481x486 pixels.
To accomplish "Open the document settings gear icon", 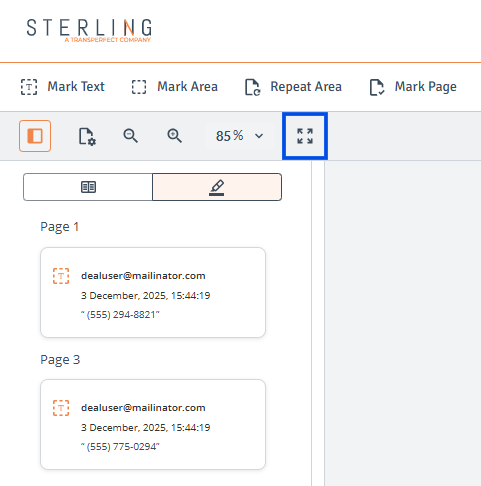I will [x=87, y=136].
